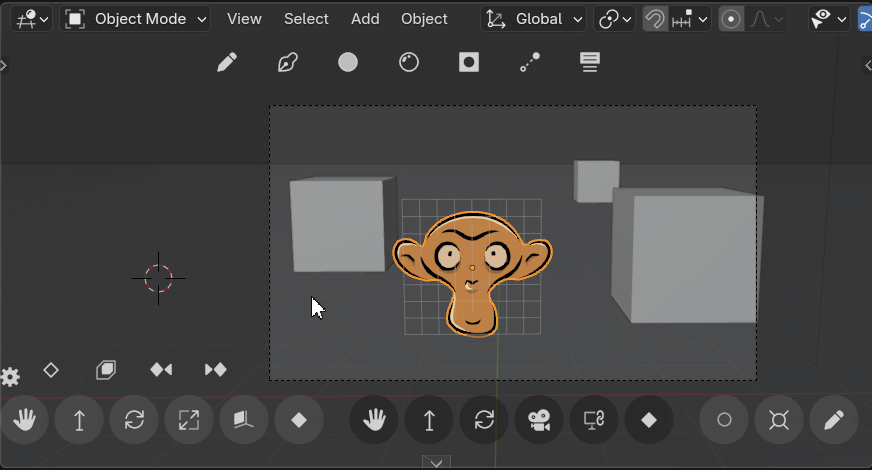Open the Object Mode dropdown
Viewport: 872px width, 470px height.
135,19
